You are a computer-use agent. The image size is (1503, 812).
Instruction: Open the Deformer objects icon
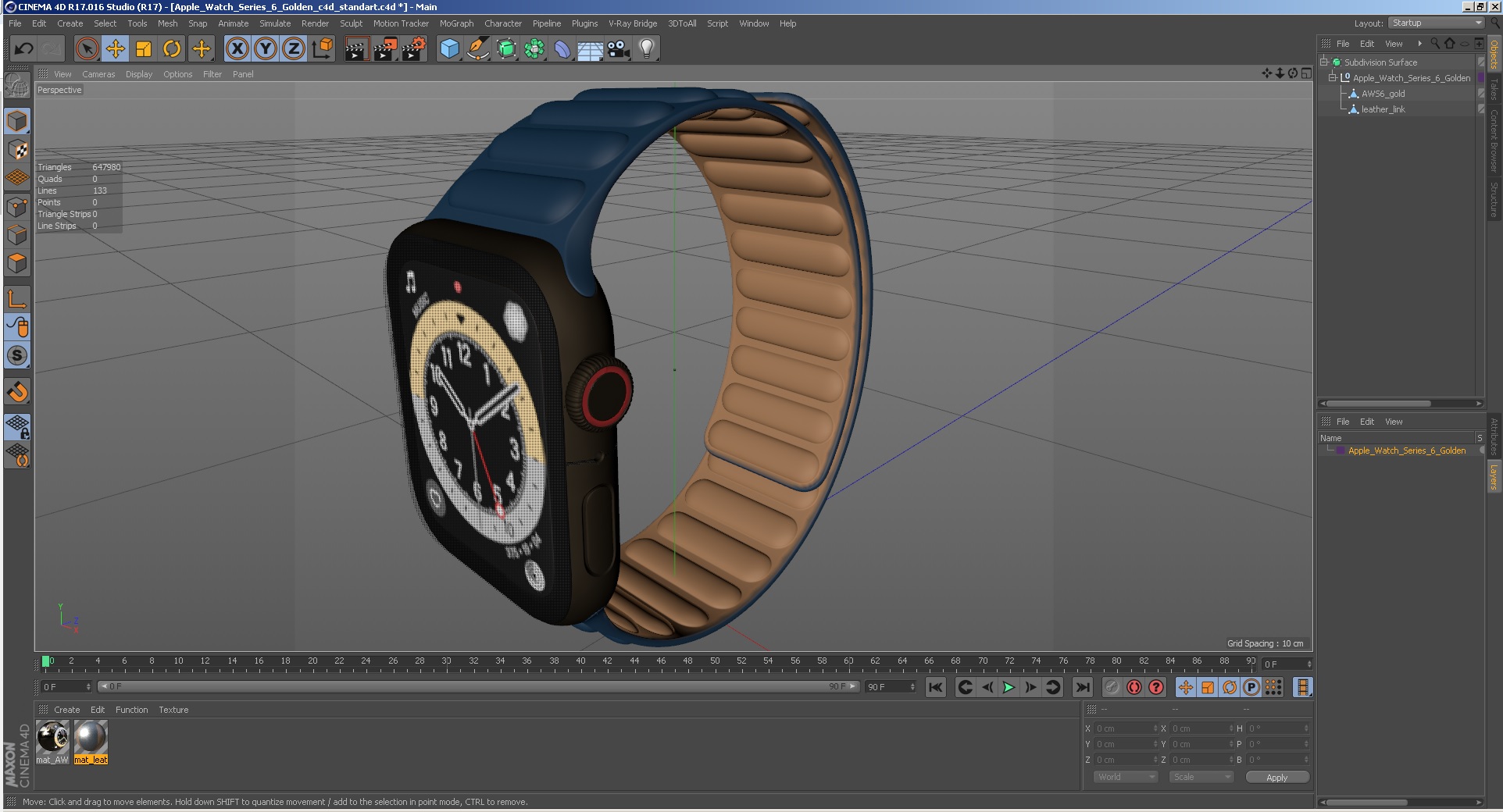point(562,49)
